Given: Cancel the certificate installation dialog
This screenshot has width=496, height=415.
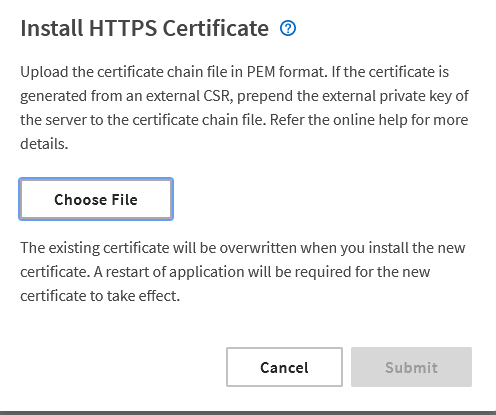Looking at the screenshot, I should coord(284,367).
